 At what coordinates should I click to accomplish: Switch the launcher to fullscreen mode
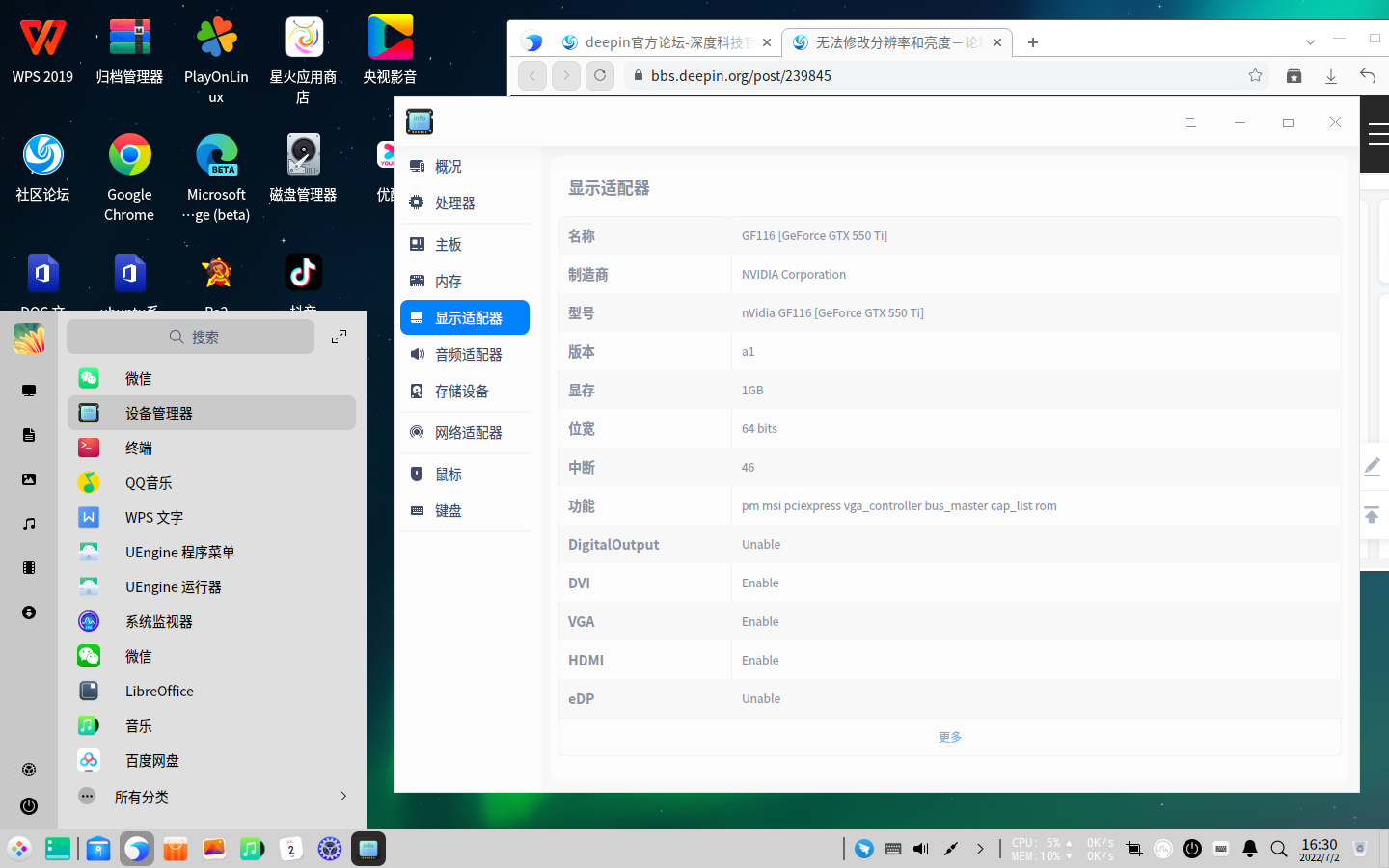pyautogui.click(x=340, y=338)
